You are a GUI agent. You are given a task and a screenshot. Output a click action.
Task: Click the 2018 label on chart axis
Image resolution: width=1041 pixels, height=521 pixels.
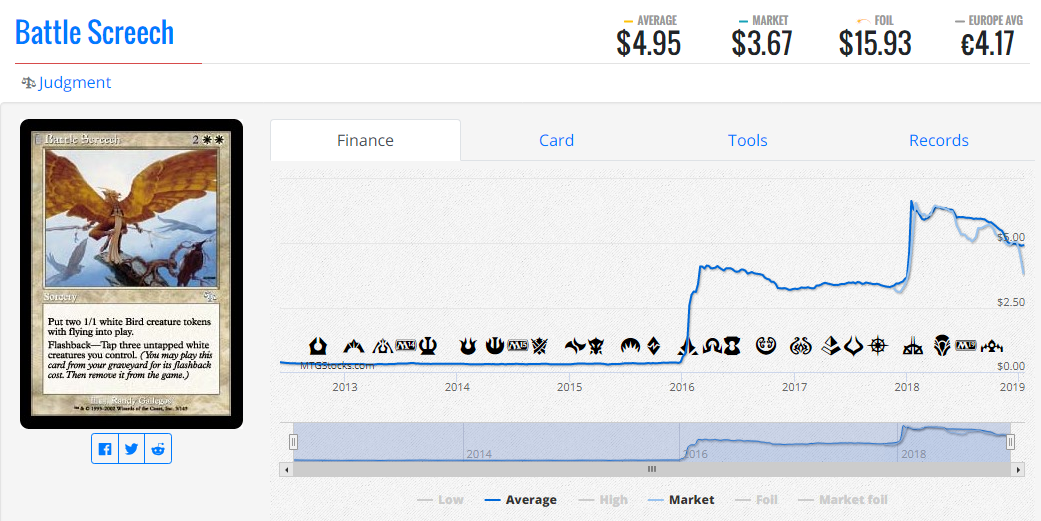pyautogui.click(x=906, y=386)
